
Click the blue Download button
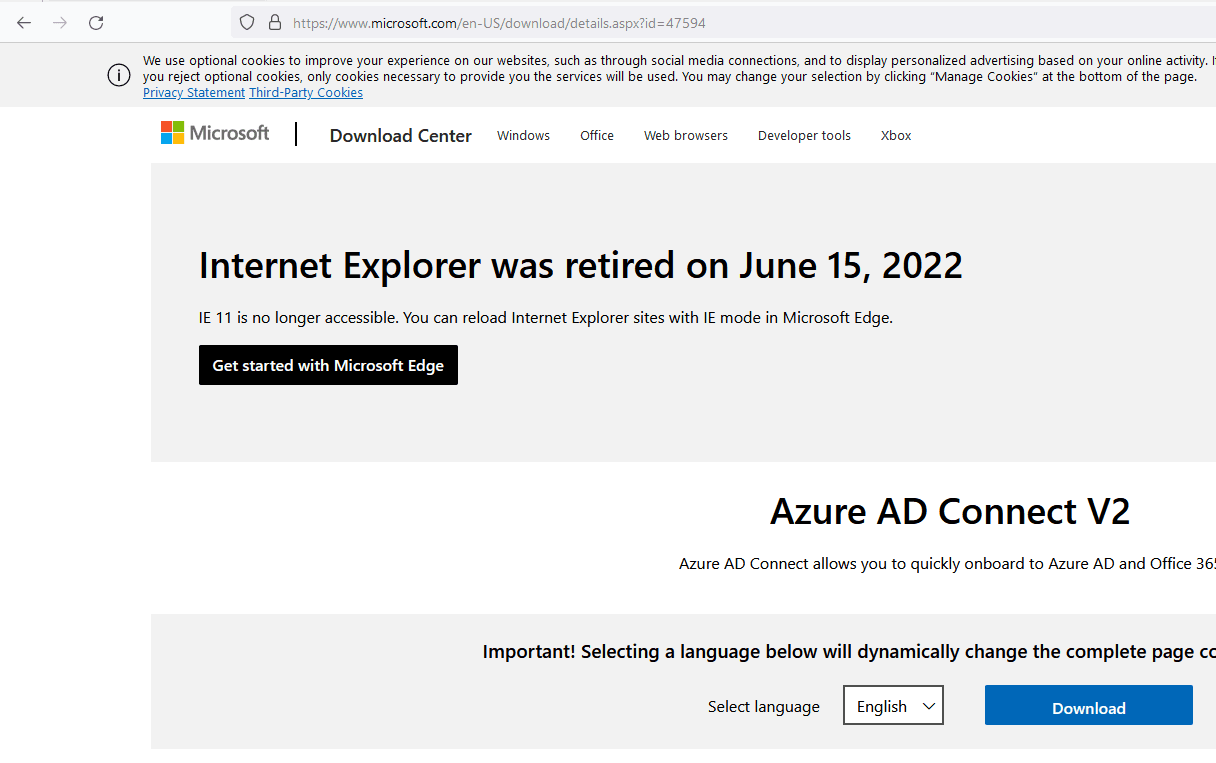point(1088,706)
